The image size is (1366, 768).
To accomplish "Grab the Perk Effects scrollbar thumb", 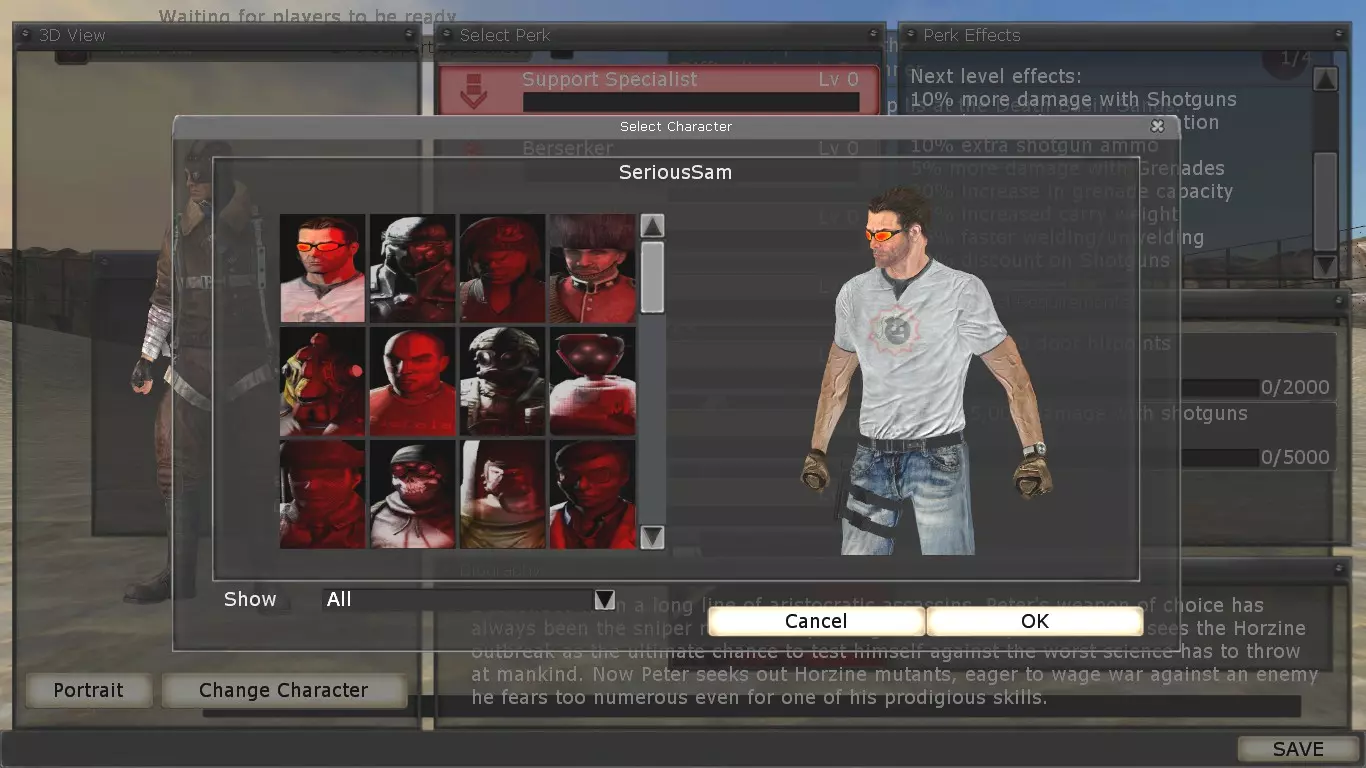I will [1325, 200].
